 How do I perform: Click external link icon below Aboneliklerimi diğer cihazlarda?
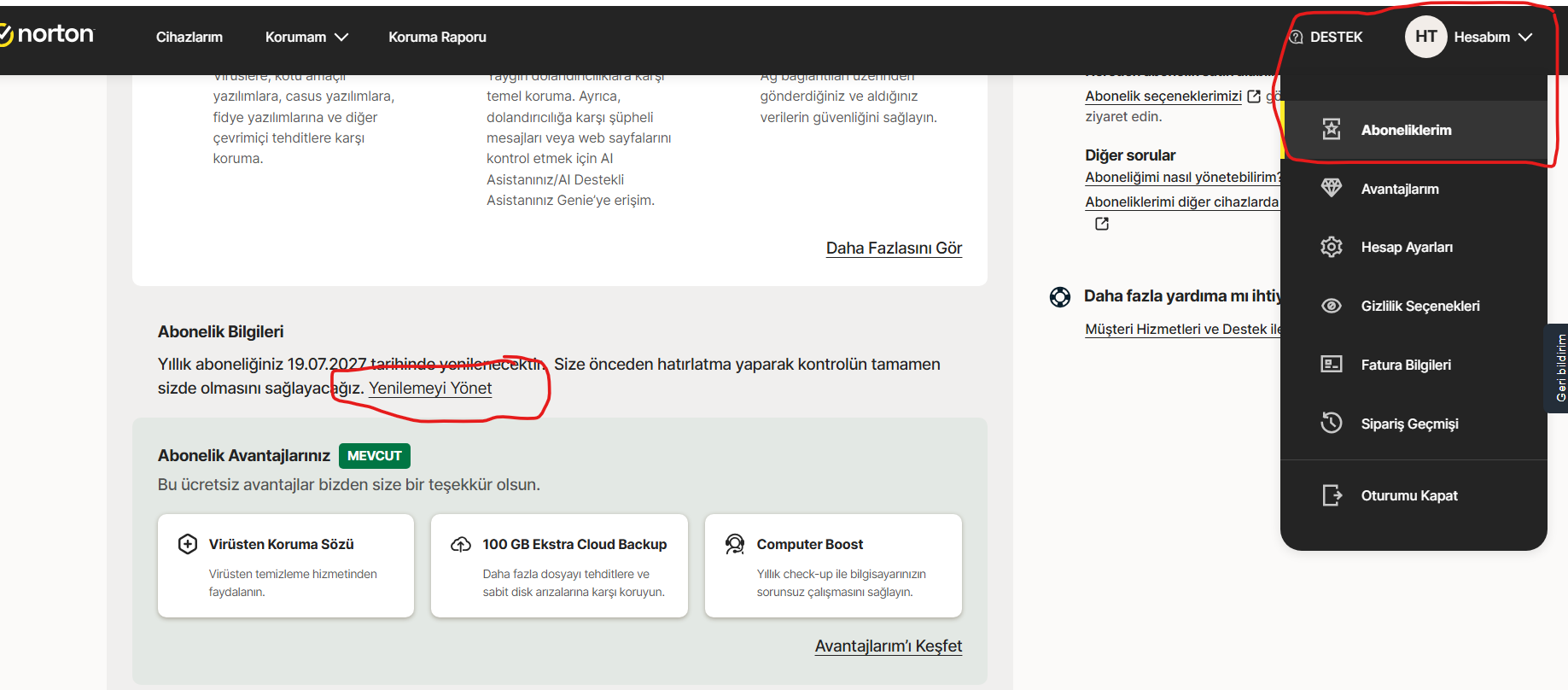point(1102,224)
